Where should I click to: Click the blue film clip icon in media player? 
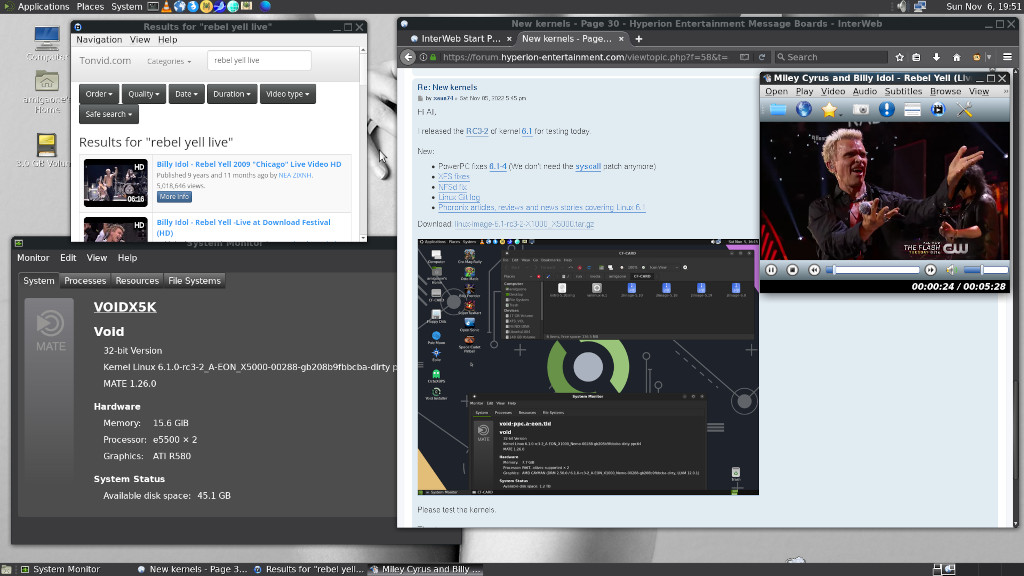(938, 110)
